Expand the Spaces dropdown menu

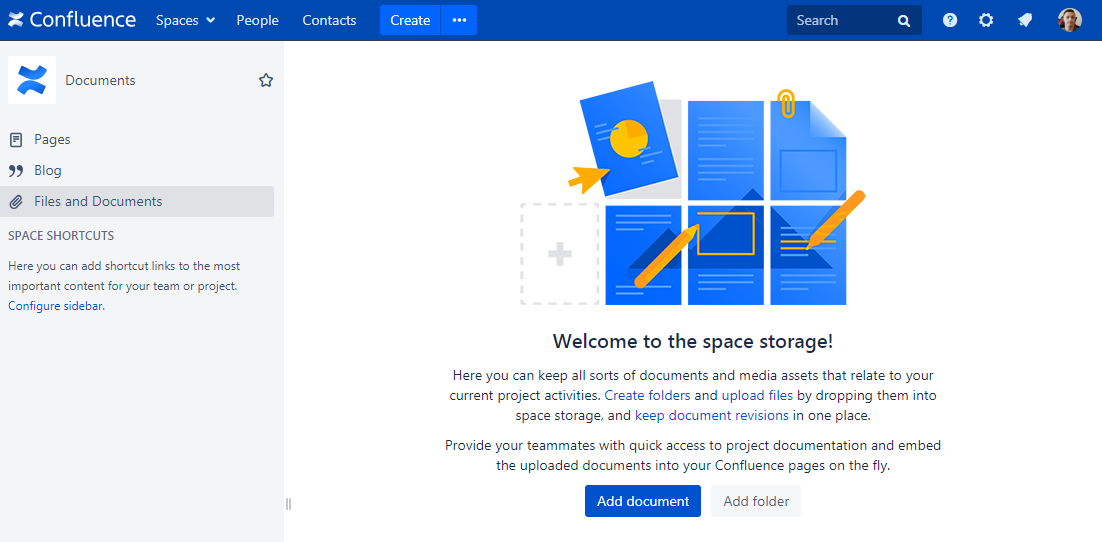coord(185,20)
